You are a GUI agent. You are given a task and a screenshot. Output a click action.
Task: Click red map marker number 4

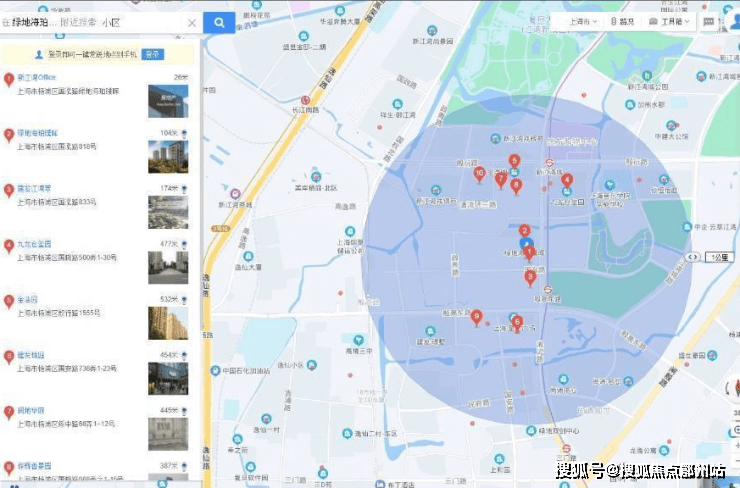click(x=567, y=181)
